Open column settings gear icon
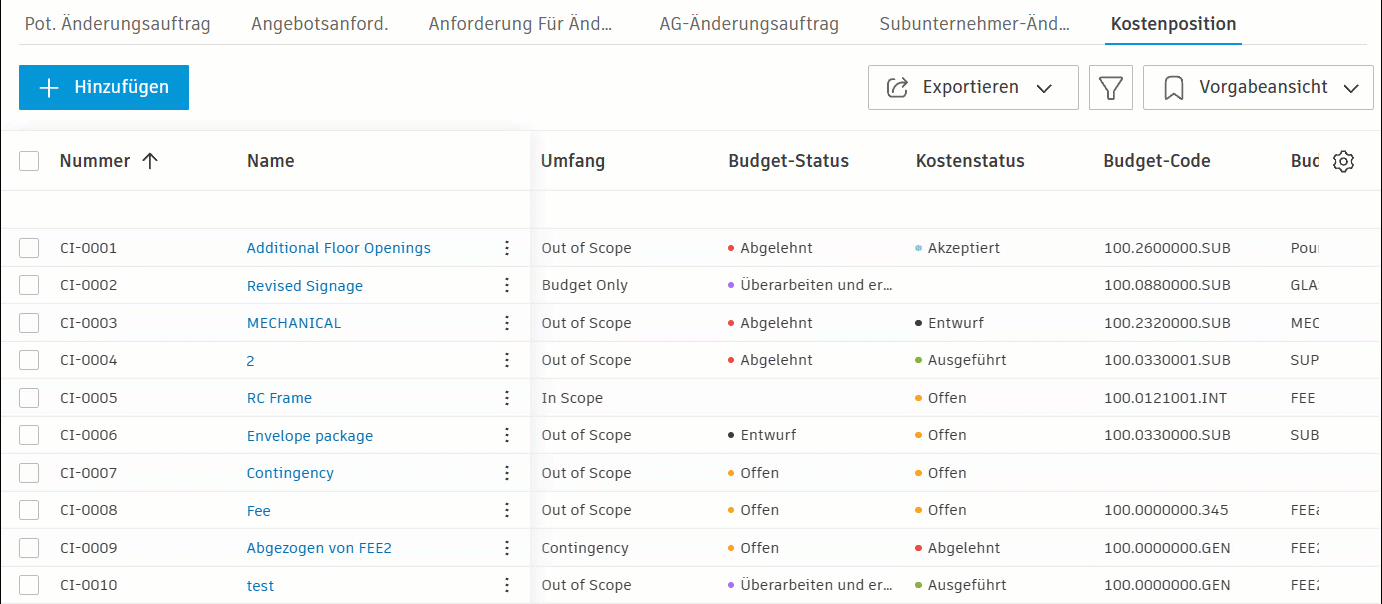The height and width of the screenshot is (604, 1382). pos(1344,162)
